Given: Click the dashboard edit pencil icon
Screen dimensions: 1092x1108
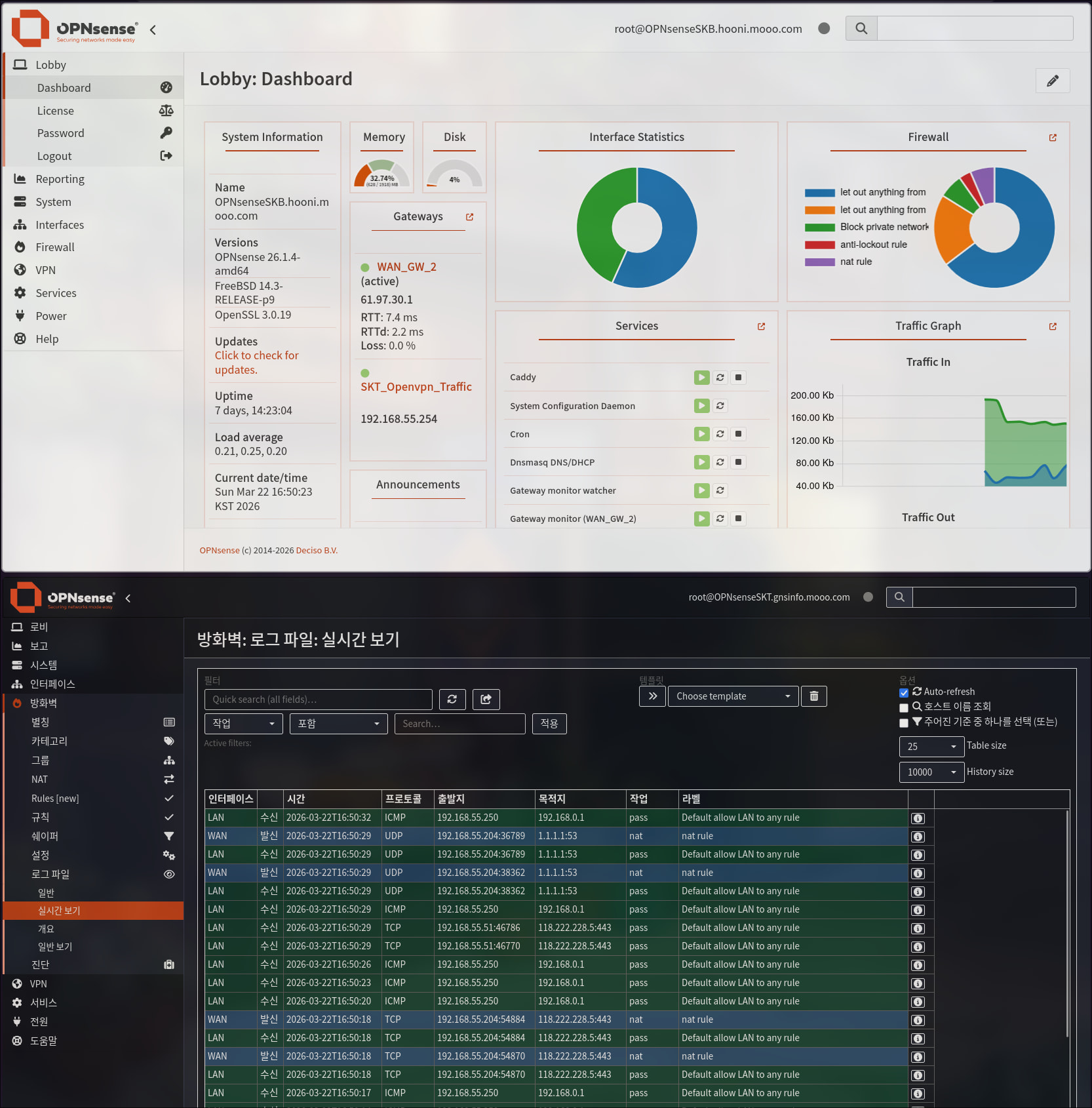Looking at the screenshot, I should tap(1053, 81).
